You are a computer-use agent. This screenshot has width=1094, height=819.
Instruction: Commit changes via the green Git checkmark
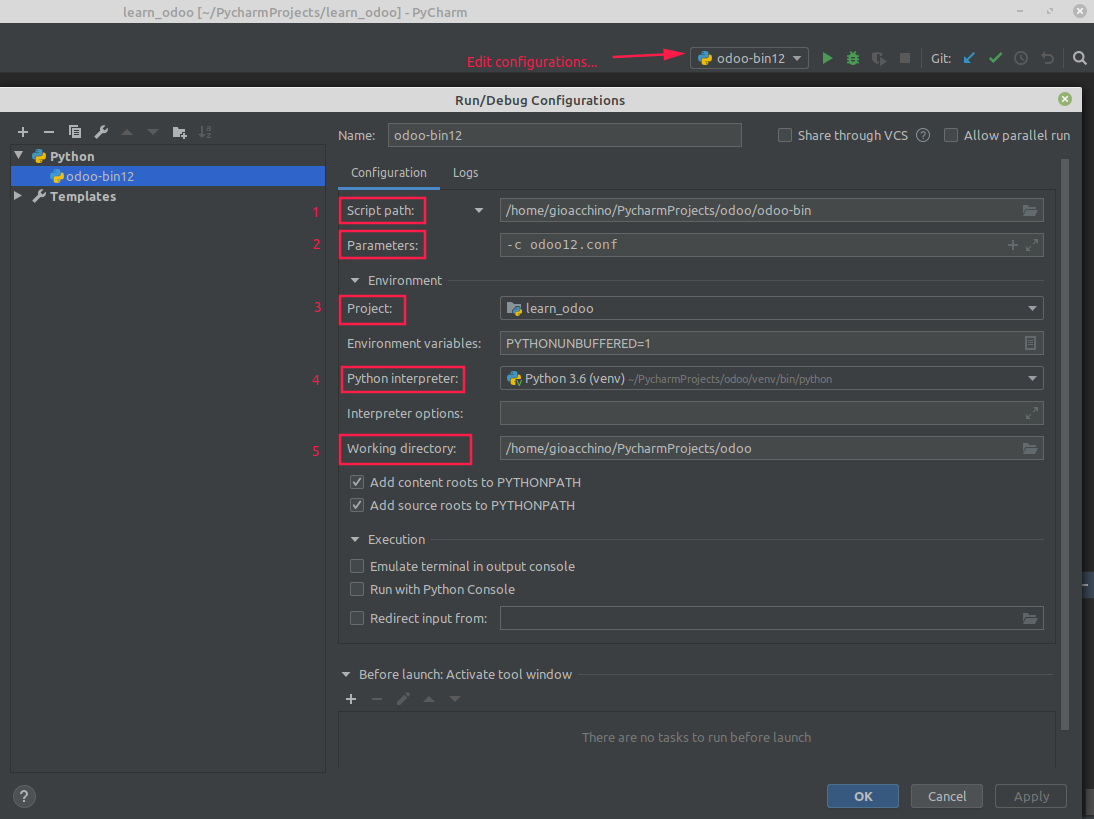pyautogui.click(x=995, y=57)
